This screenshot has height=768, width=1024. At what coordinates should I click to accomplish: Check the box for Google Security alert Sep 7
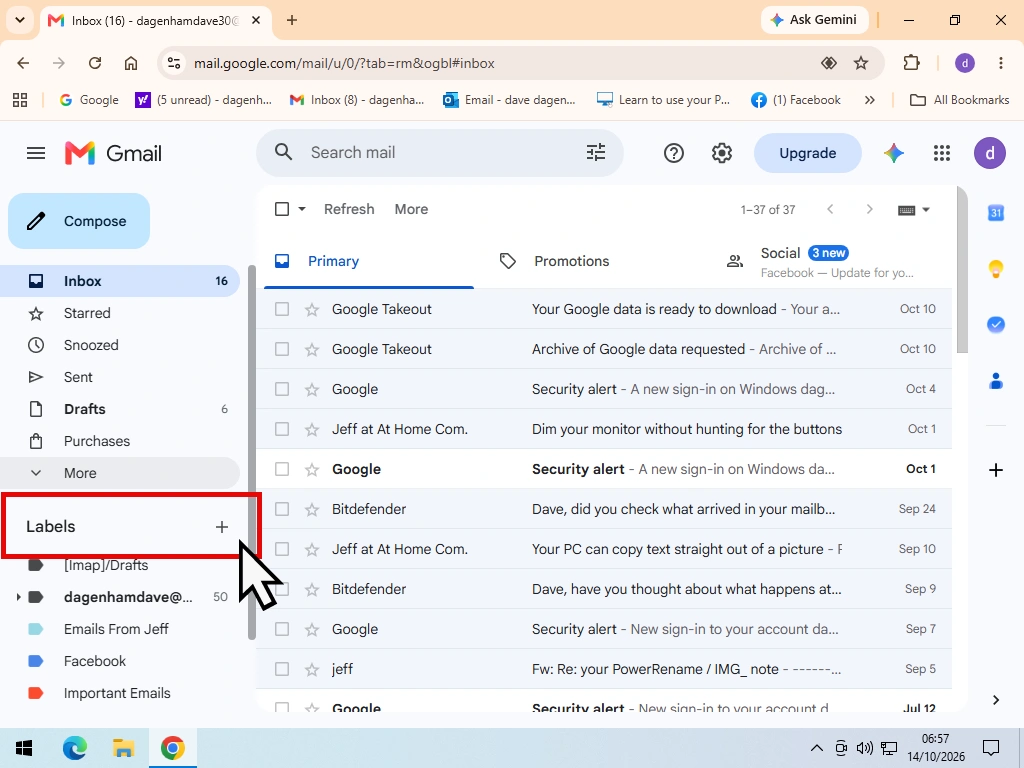[x=282, y=629]
